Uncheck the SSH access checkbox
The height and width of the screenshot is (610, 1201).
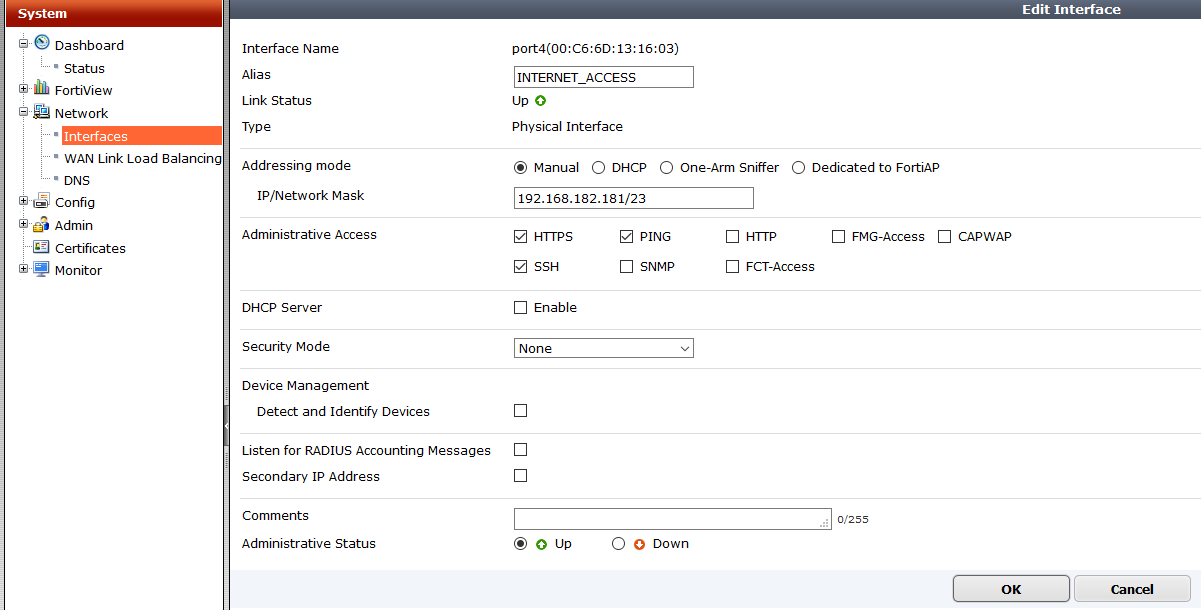pyautogui.click(x=520, y=267)
